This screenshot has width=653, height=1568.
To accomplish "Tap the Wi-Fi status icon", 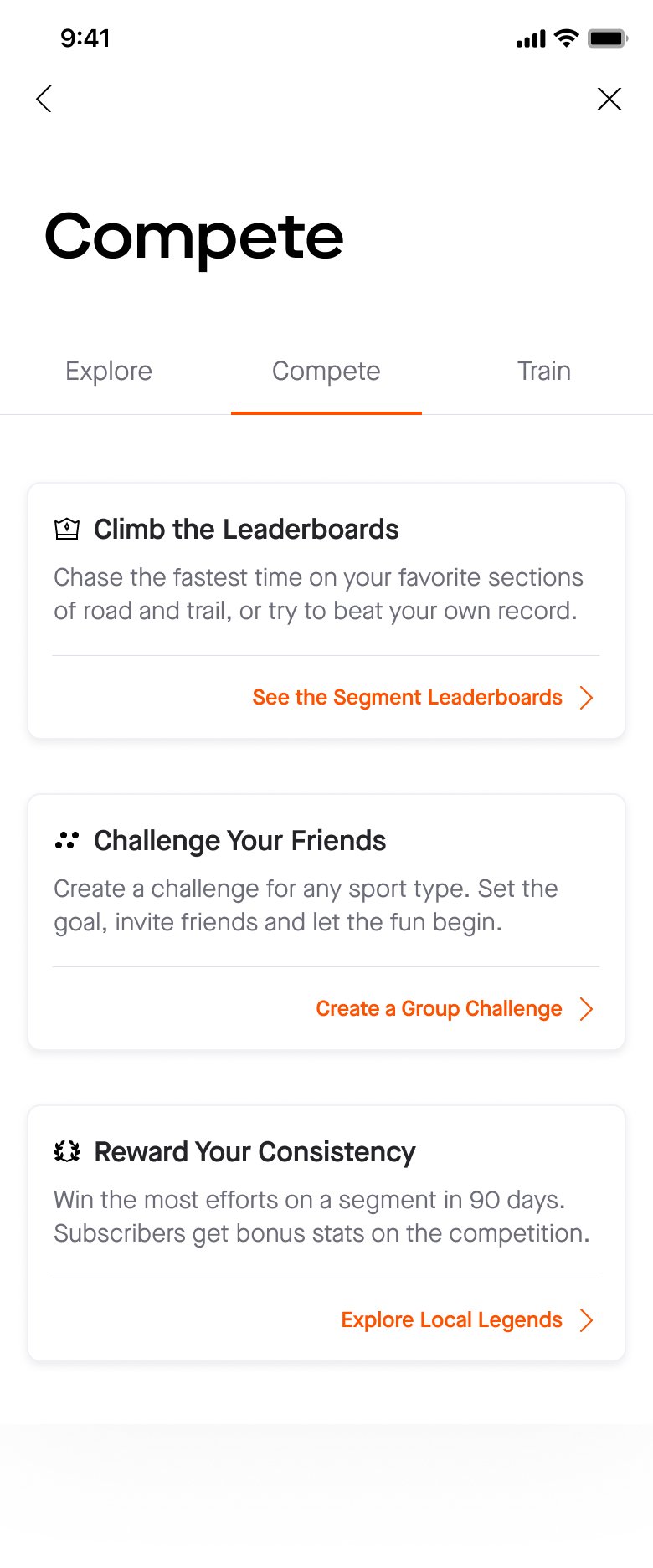I will pyautogui.click(x=567, y=38).
